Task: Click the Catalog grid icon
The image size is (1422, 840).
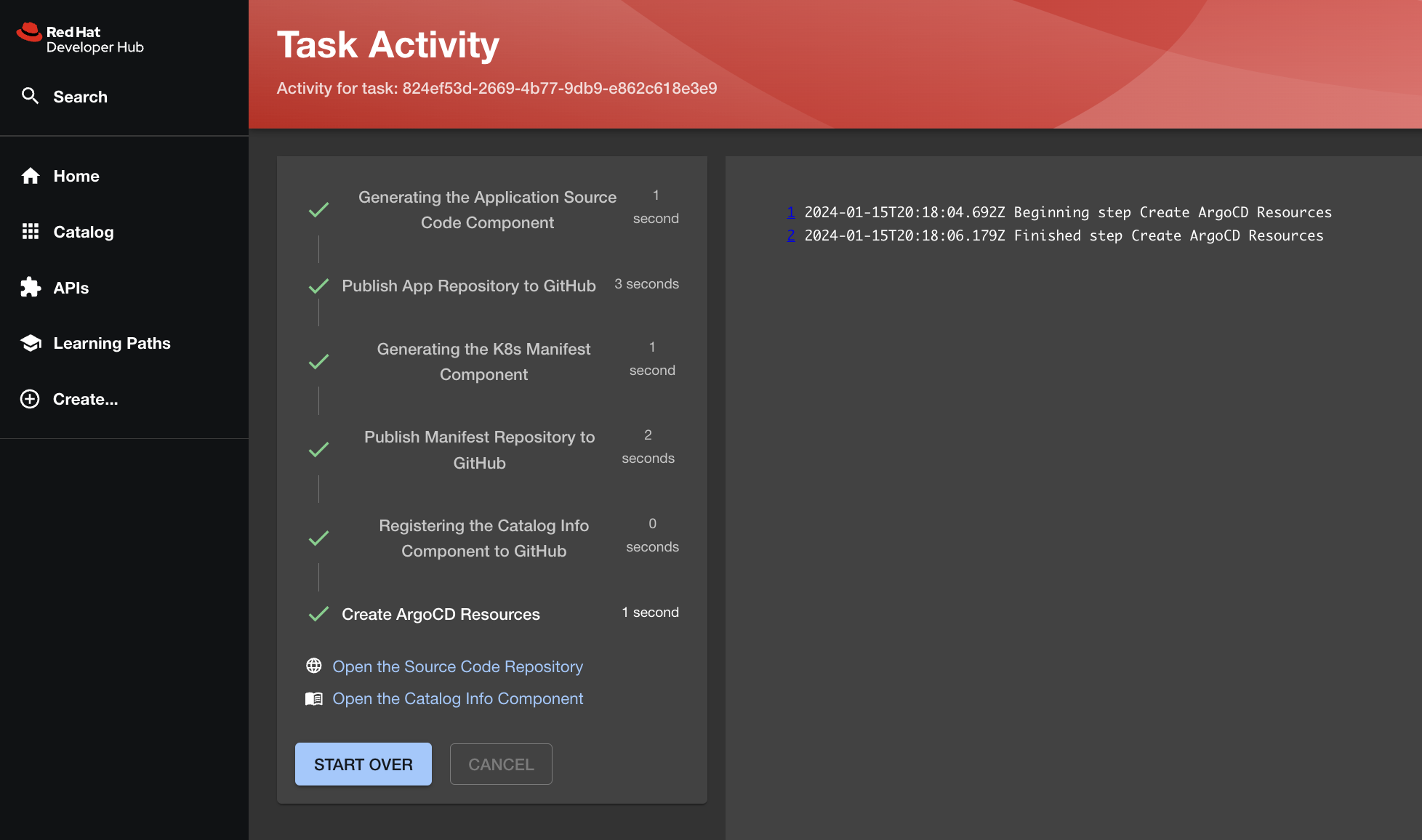Action: [x=31, y=232]
